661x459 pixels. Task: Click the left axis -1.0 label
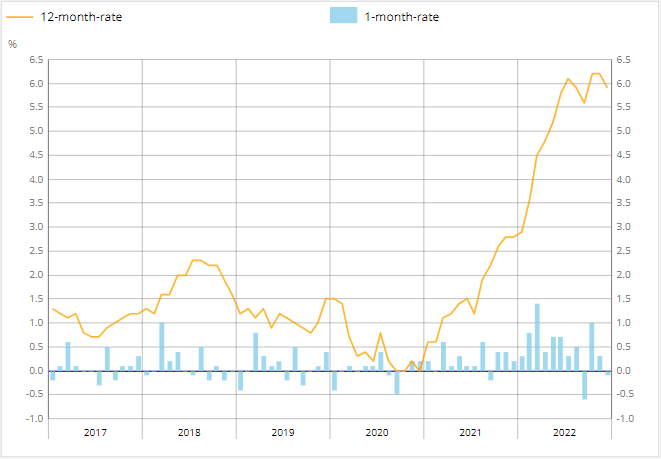point(33,418)
